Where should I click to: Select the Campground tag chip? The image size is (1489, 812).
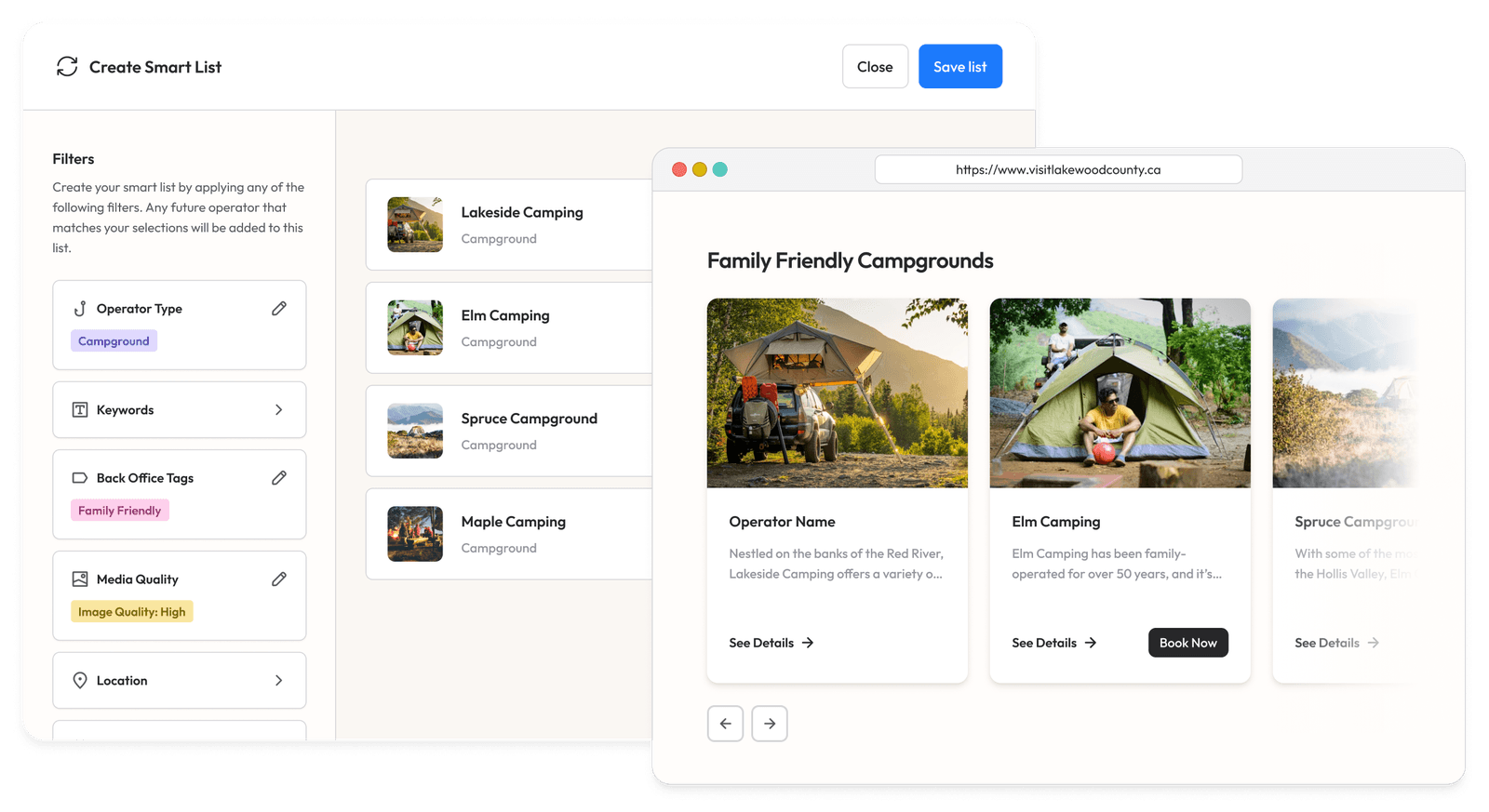114,341
